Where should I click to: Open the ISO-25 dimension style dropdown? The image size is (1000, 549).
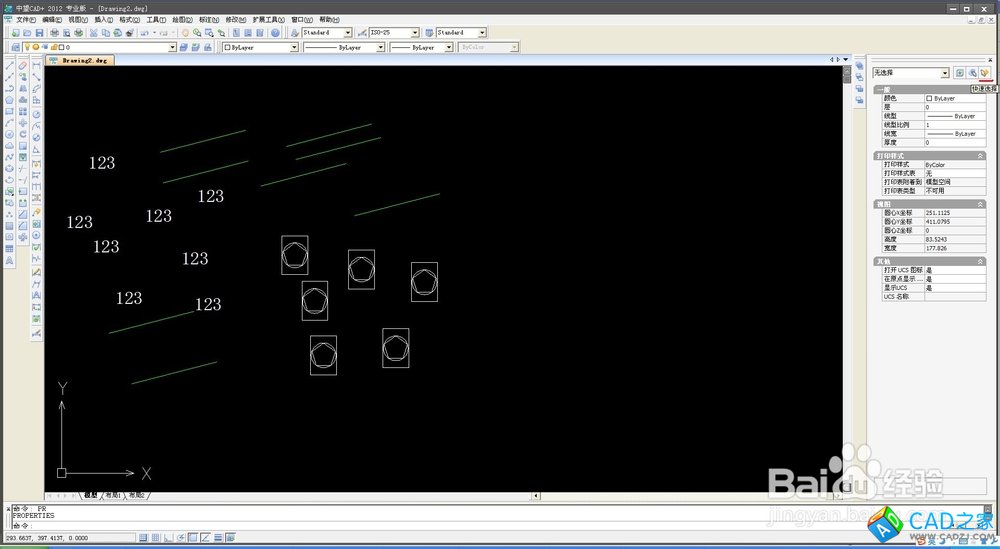coord(394,33)
